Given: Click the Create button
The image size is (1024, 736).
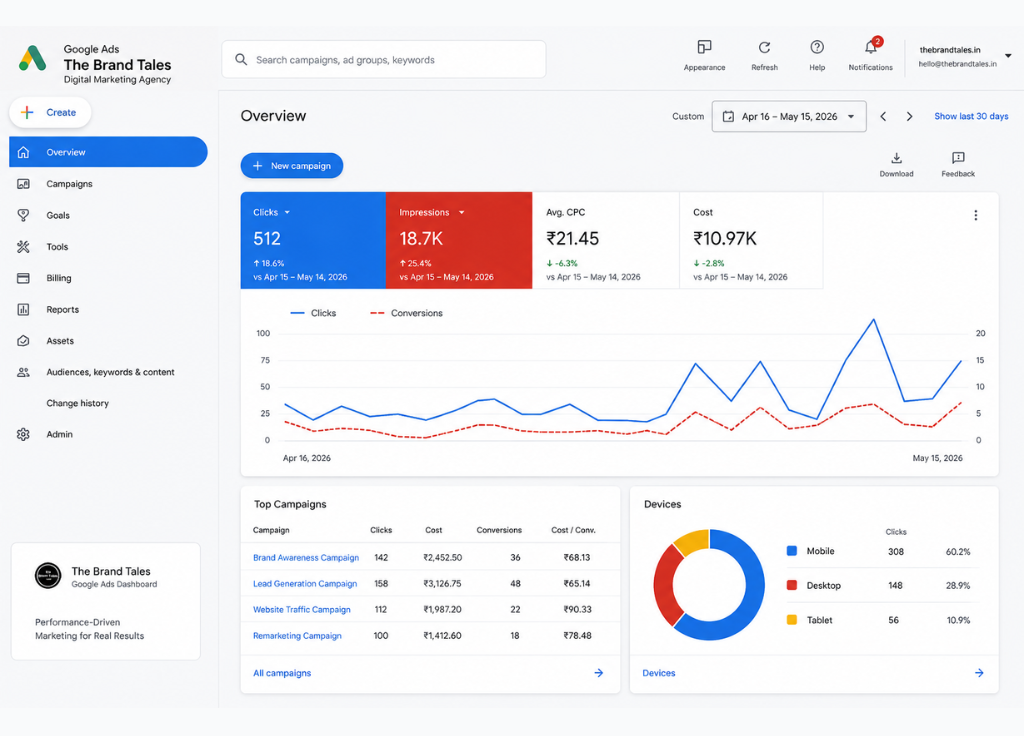Looking at the screenshot, I should pos(50,112).
